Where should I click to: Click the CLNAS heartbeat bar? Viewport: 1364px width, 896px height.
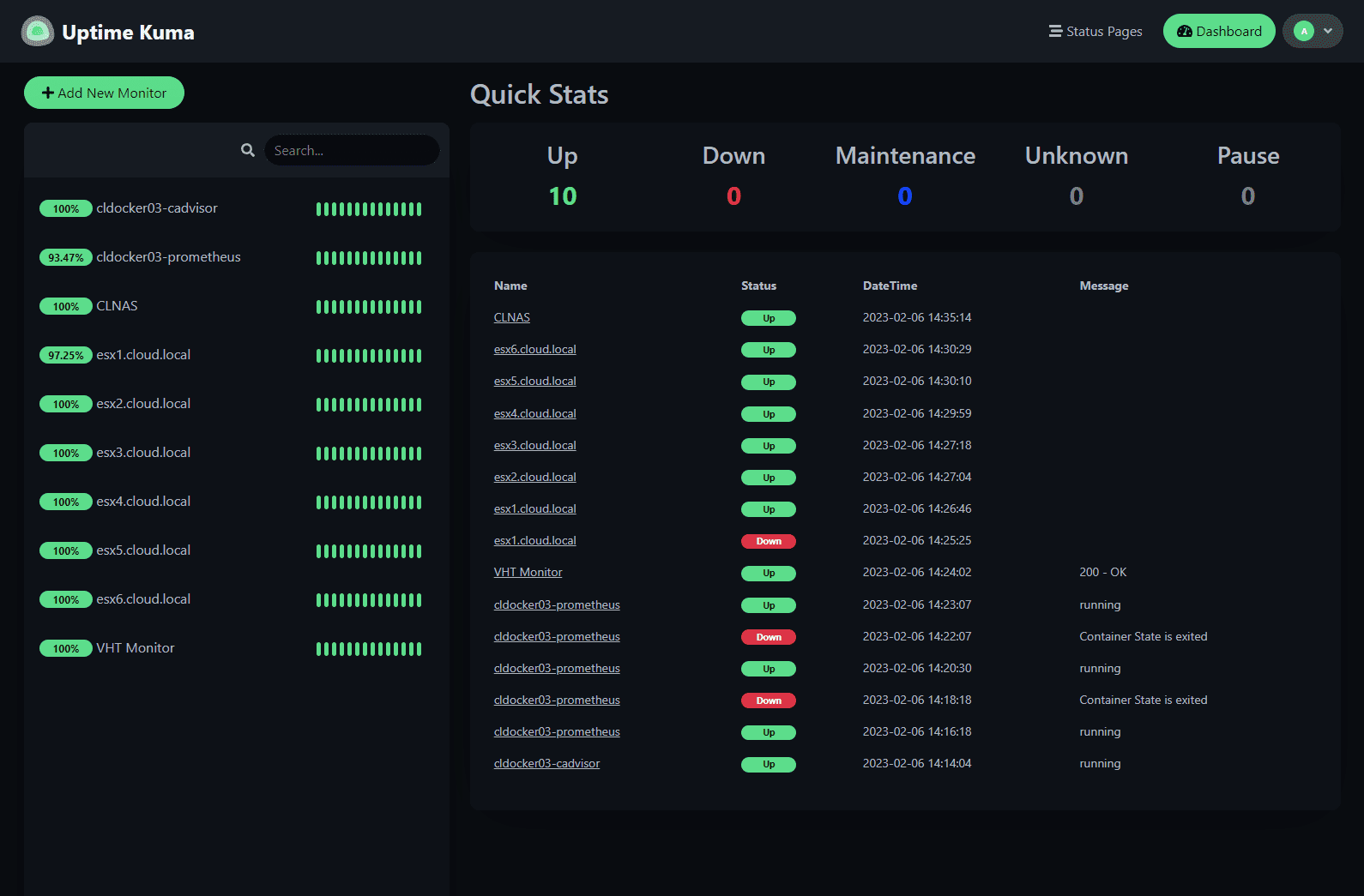click(x=369, y=307)
